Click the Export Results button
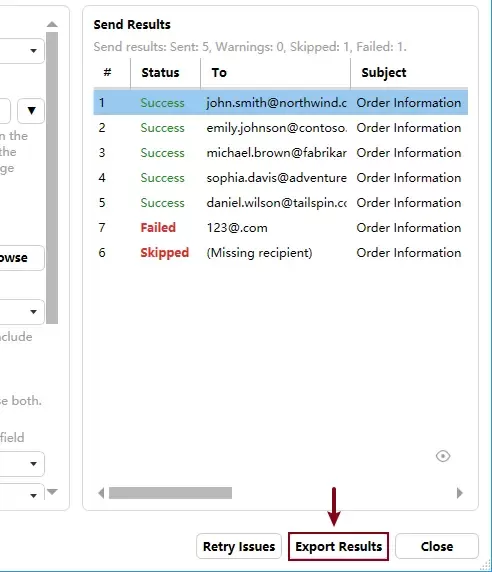 [x=338, y=546]
